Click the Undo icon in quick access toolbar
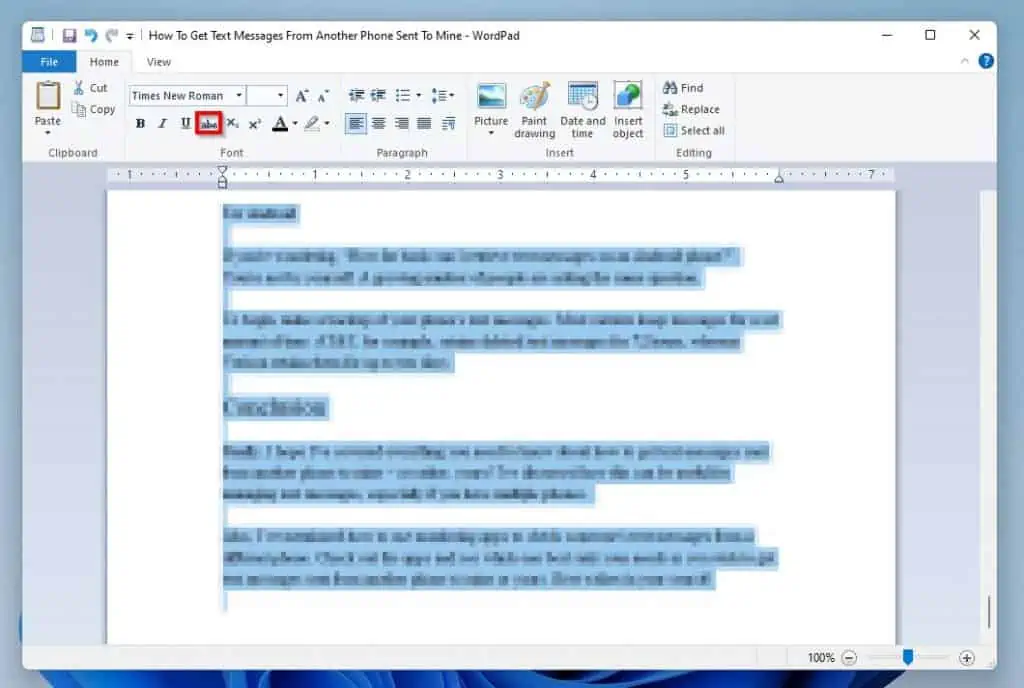Viewport: 1024px width, 688px height. 89,35
